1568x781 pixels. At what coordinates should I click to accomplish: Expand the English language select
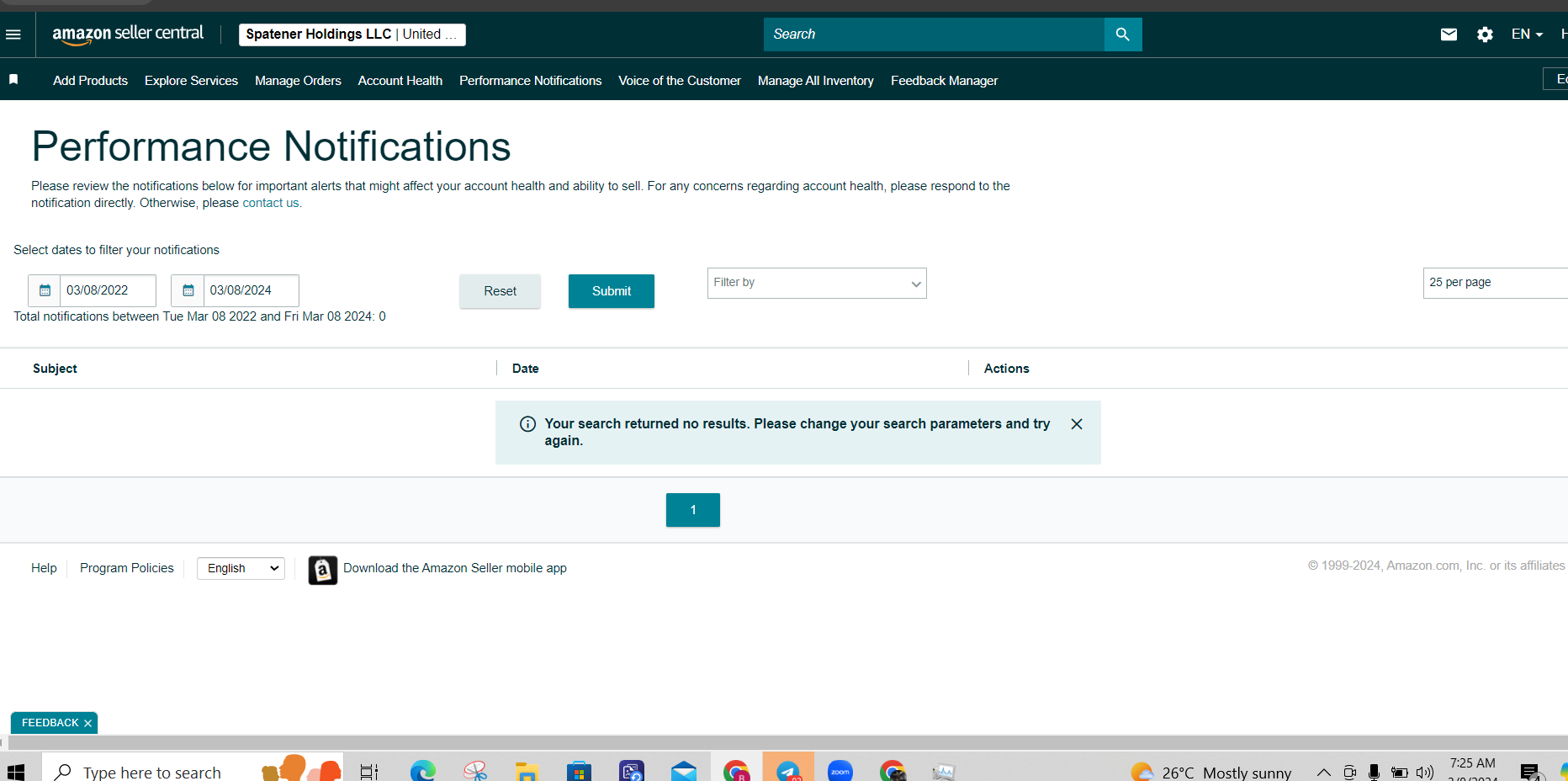[241, 568]
